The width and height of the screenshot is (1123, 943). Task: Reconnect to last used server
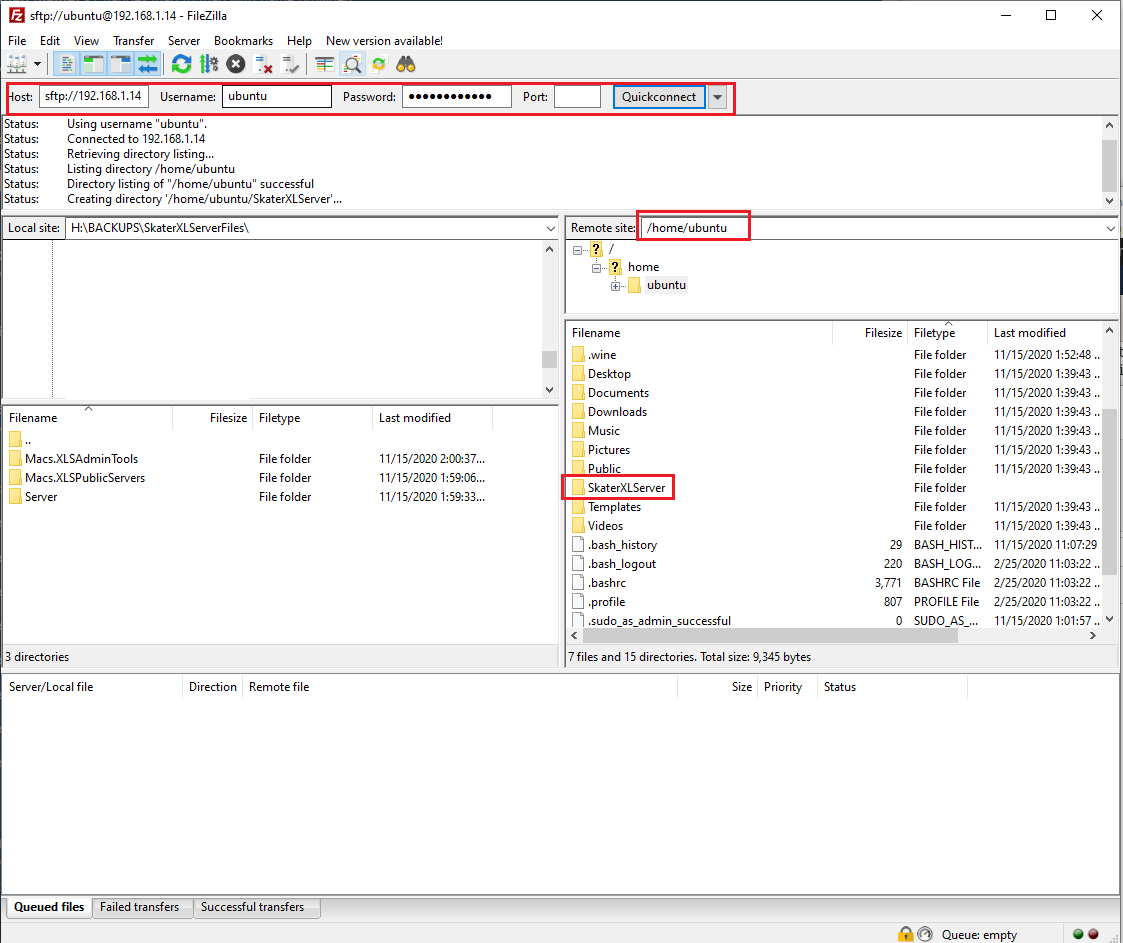click(x=290, y=64)
